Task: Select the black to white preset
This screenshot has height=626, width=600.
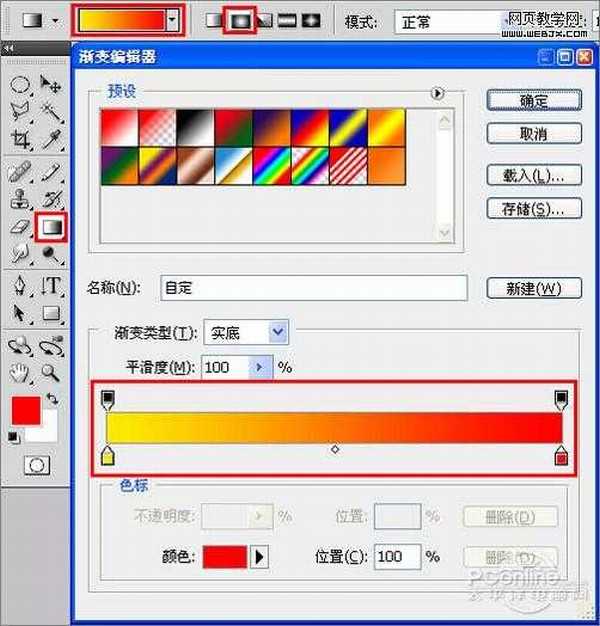Action: click(x=195, y=128)
